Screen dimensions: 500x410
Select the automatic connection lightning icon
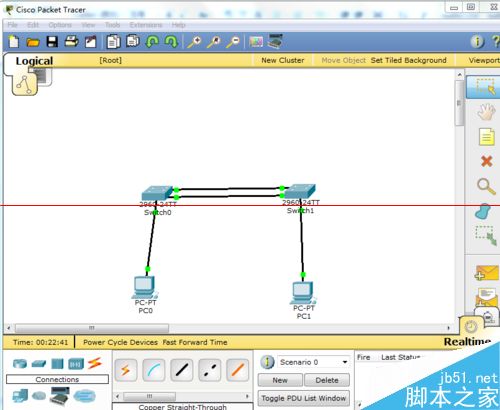[x=125, y=370]
